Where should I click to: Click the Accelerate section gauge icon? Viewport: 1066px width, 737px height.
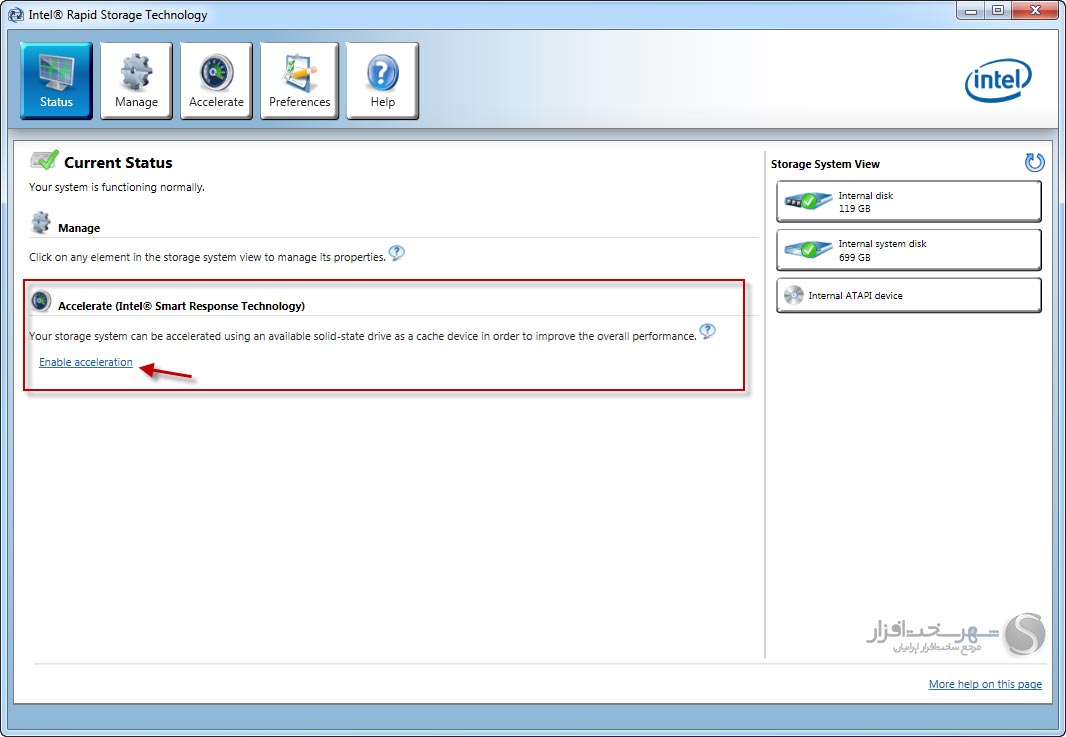click(41, 301)
